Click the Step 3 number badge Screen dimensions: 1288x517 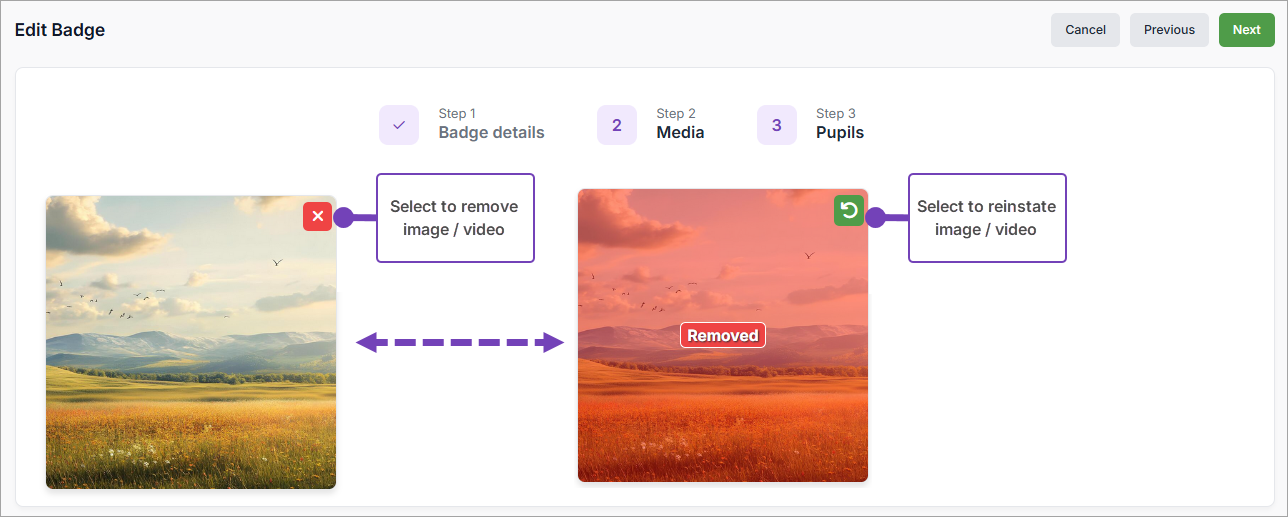coord(777,125)
